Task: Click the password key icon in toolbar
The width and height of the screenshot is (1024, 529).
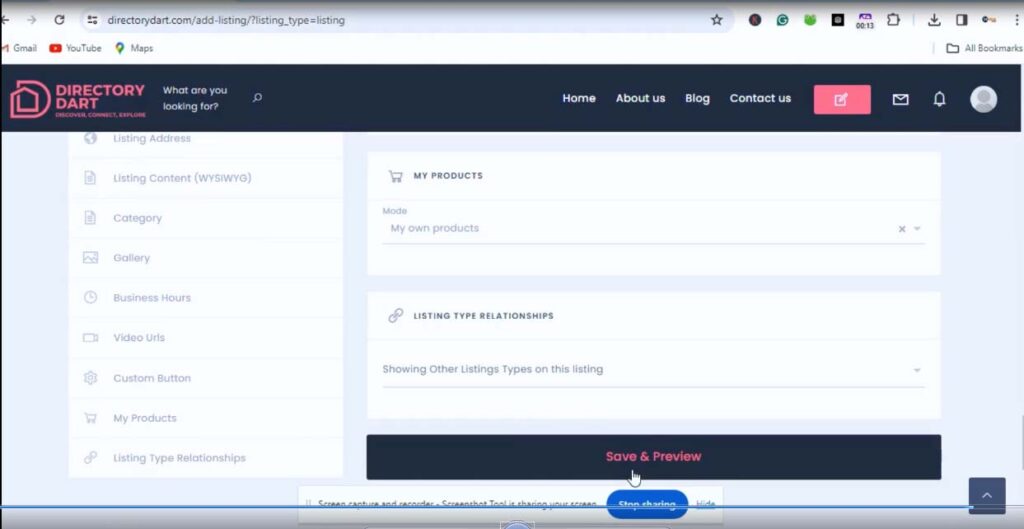Action: click(989, 20)
